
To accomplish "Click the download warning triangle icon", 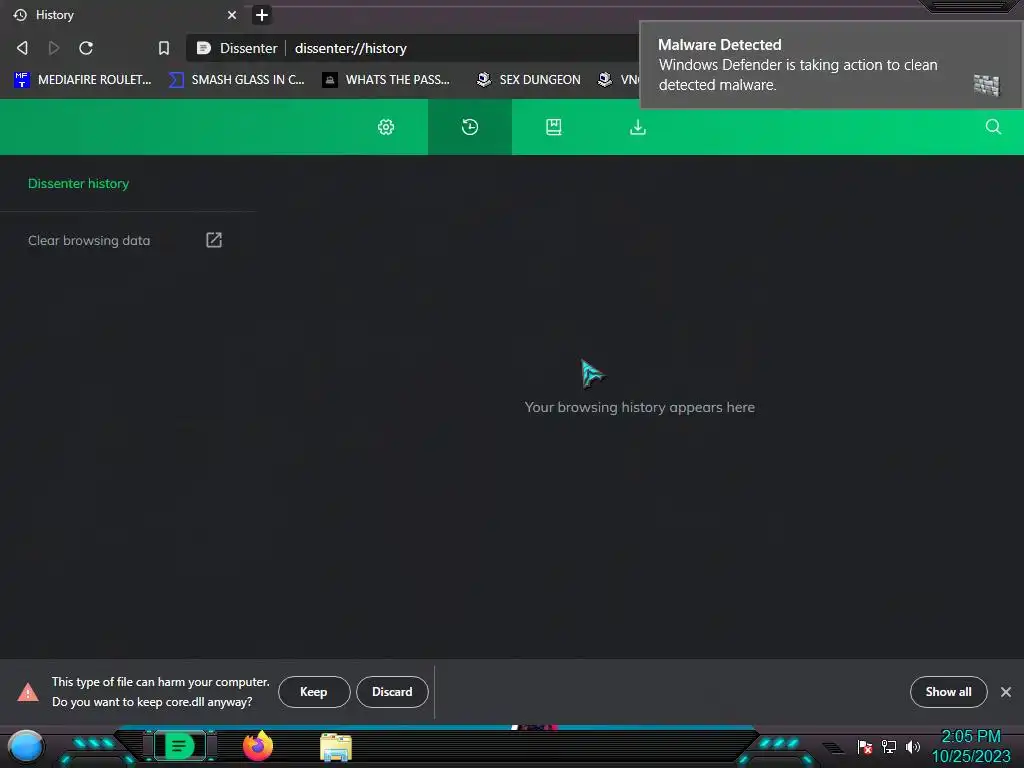I will pyautogui.click(x=28, y=692).
